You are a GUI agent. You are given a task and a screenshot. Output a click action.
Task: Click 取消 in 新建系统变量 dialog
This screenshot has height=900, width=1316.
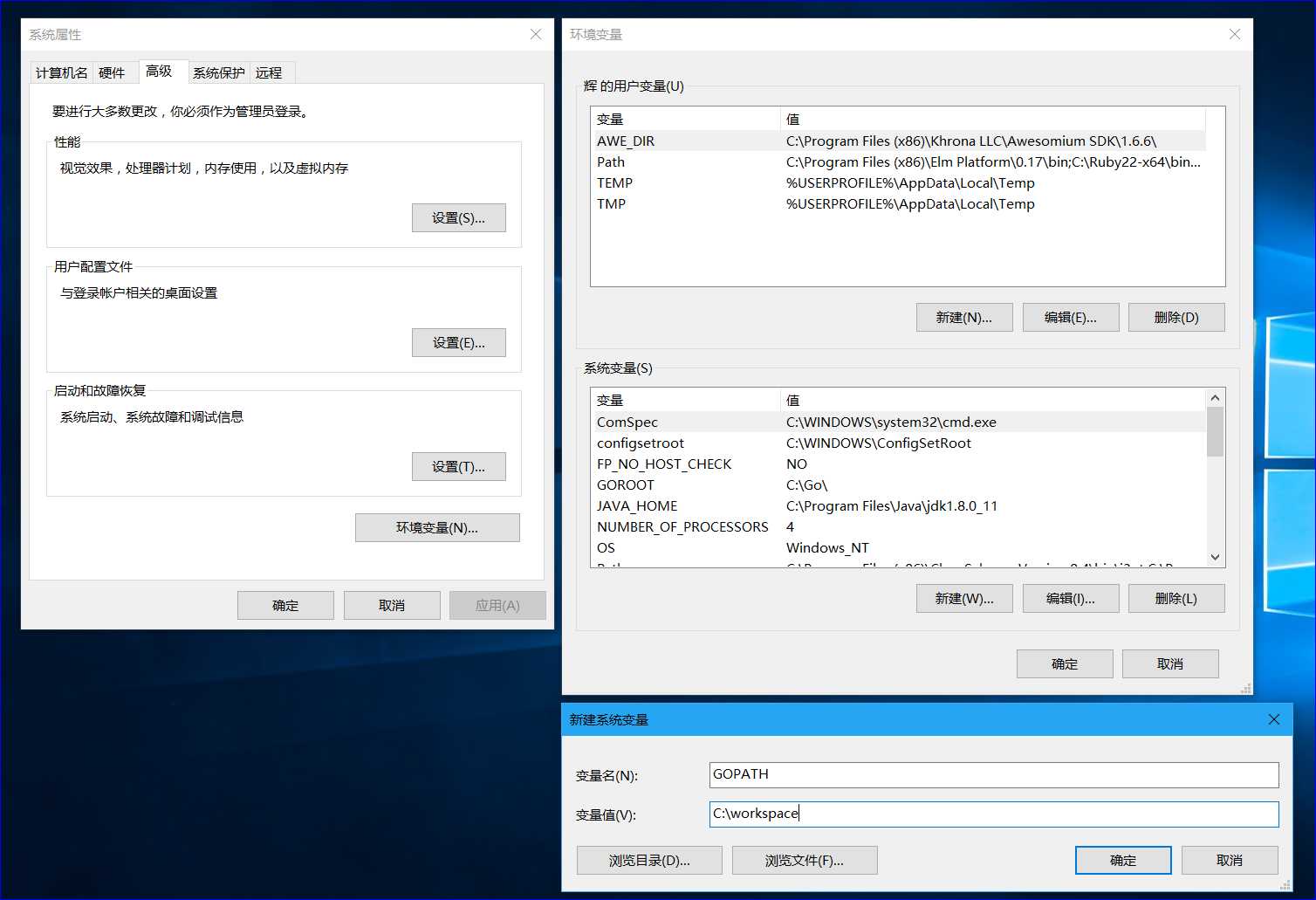(1230, 861)
